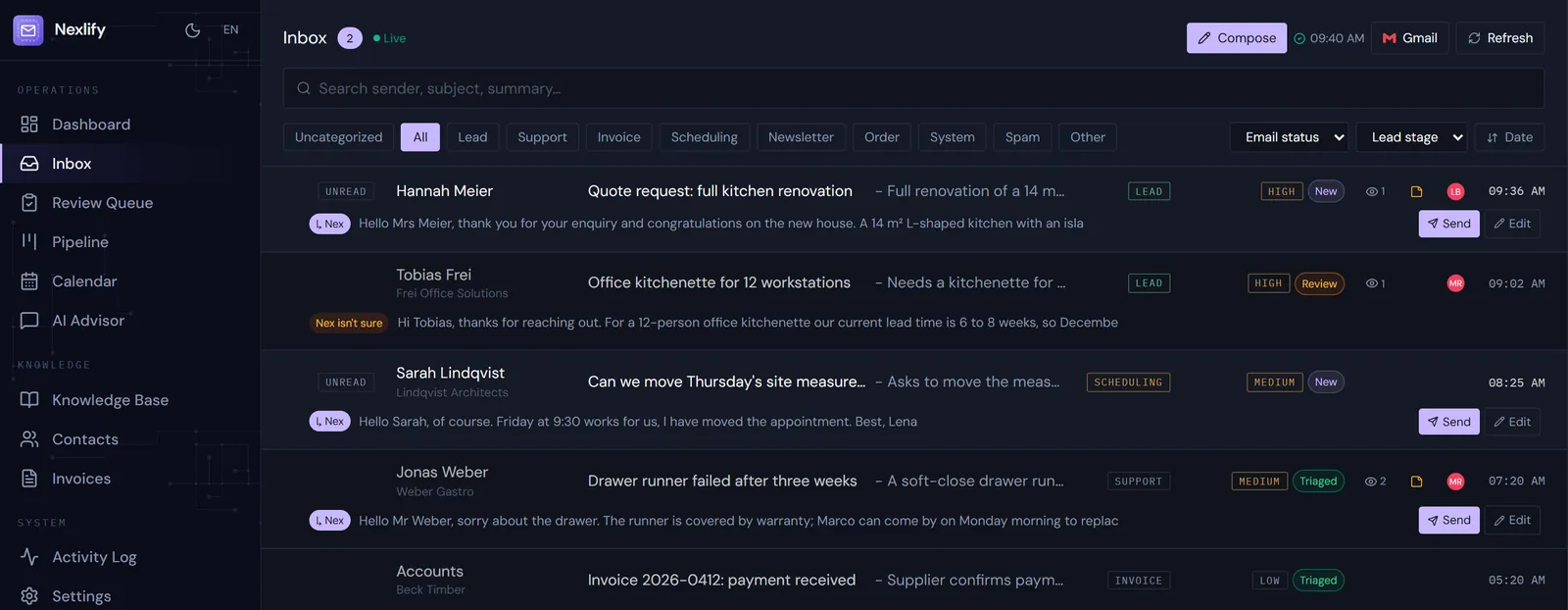
Task: Filter emails by Other category
Action: click(x=1088, y=137)
